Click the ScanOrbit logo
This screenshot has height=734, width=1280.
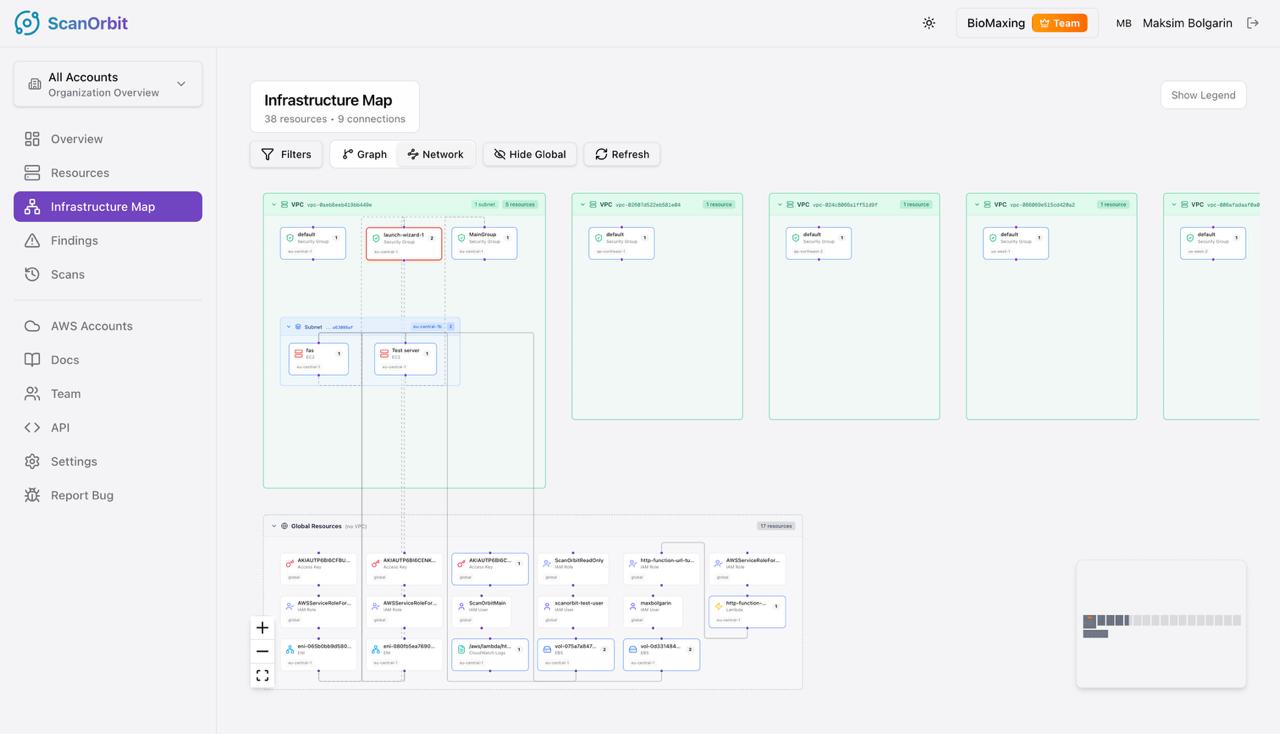[x=70, y=22]
